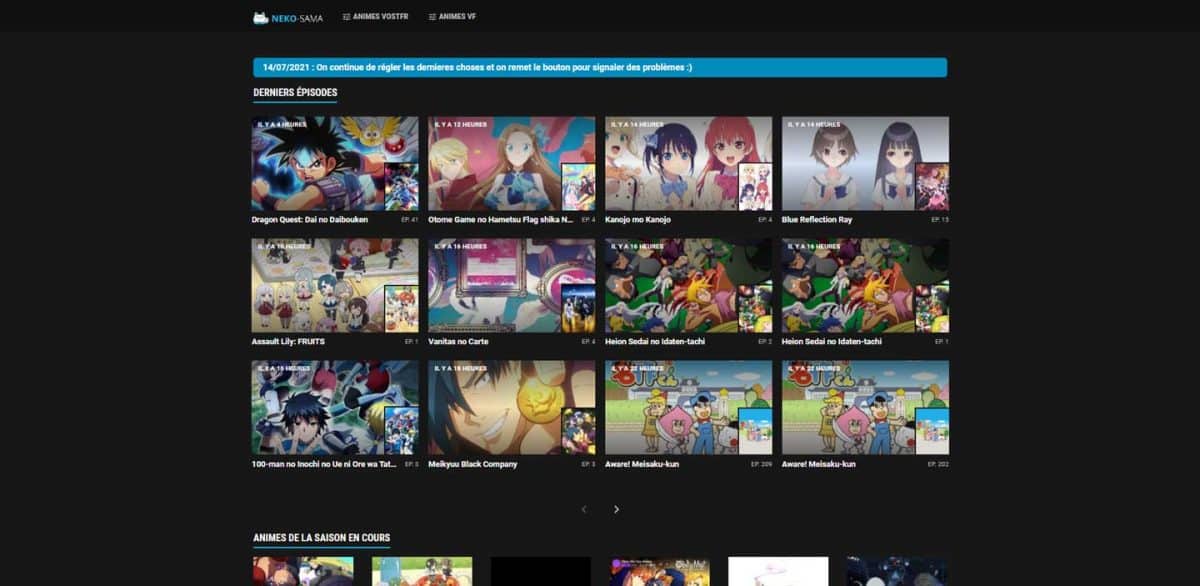Open the Assault Lily: FRUITS thumbnail
The width and height of the screenshot is (1200, 586).
click(x=335, y=285)
